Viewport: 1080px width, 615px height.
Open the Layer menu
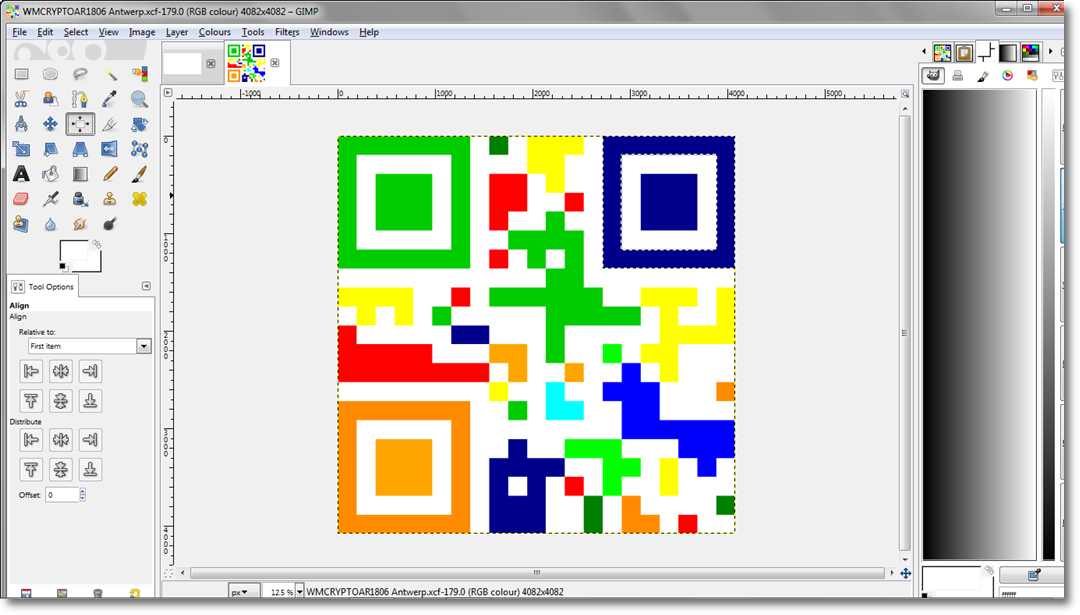click(x=176, y=32)
